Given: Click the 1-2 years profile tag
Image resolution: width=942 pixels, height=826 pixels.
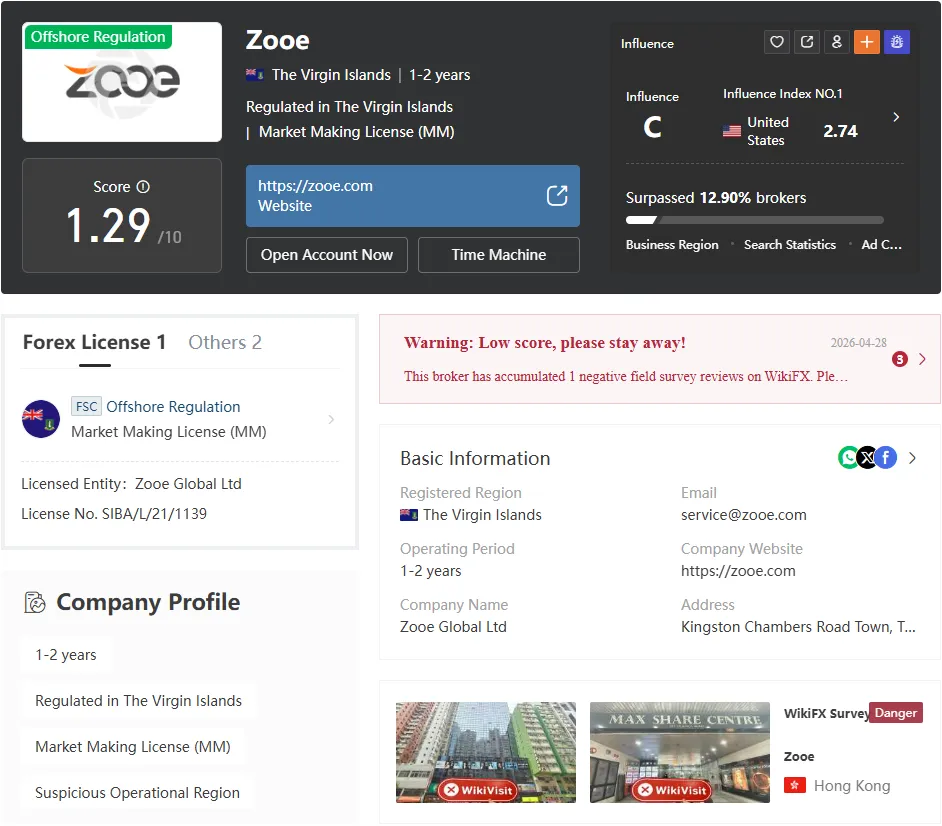Looking at the screenshot, I should coord(65,655).
